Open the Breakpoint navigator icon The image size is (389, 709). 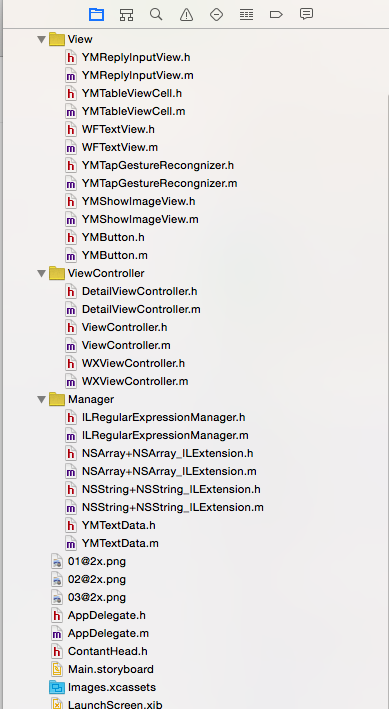coord(276,14)
